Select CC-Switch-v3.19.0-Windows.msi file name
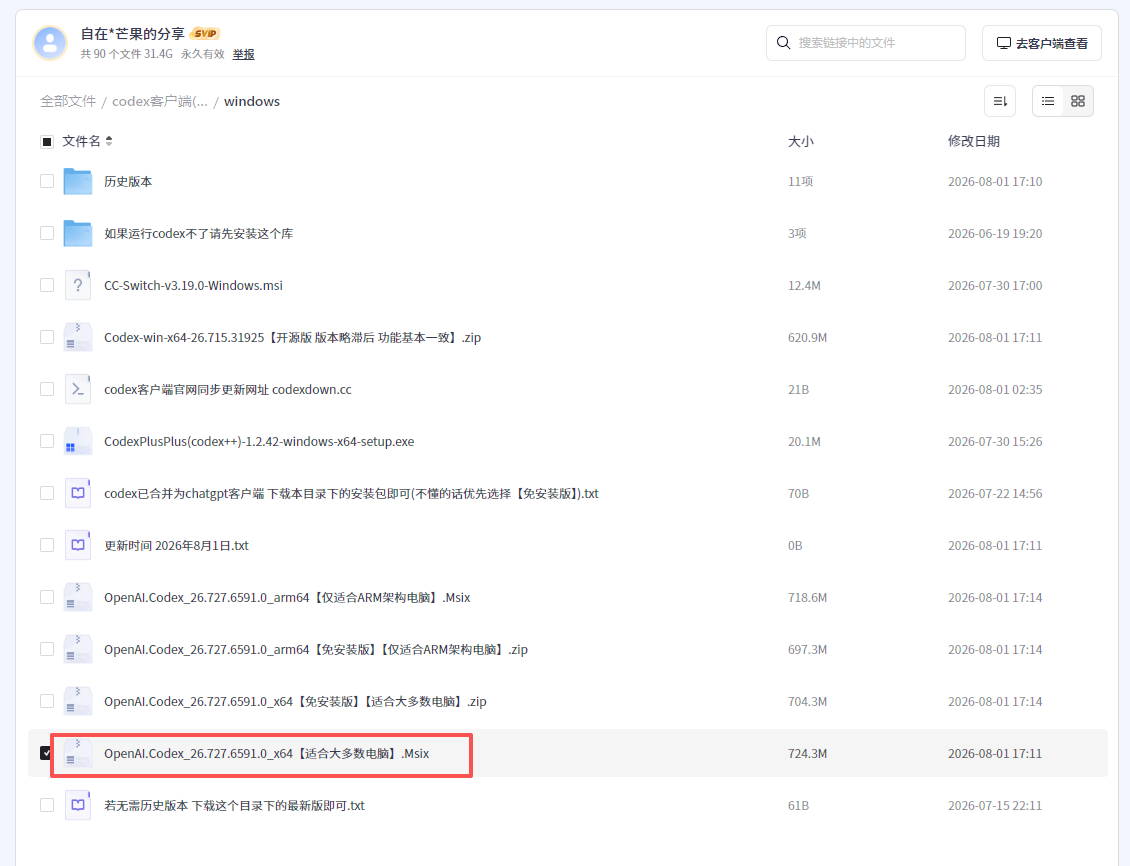The height and width of the screenshot is (866, 1130). coord(193,285)
